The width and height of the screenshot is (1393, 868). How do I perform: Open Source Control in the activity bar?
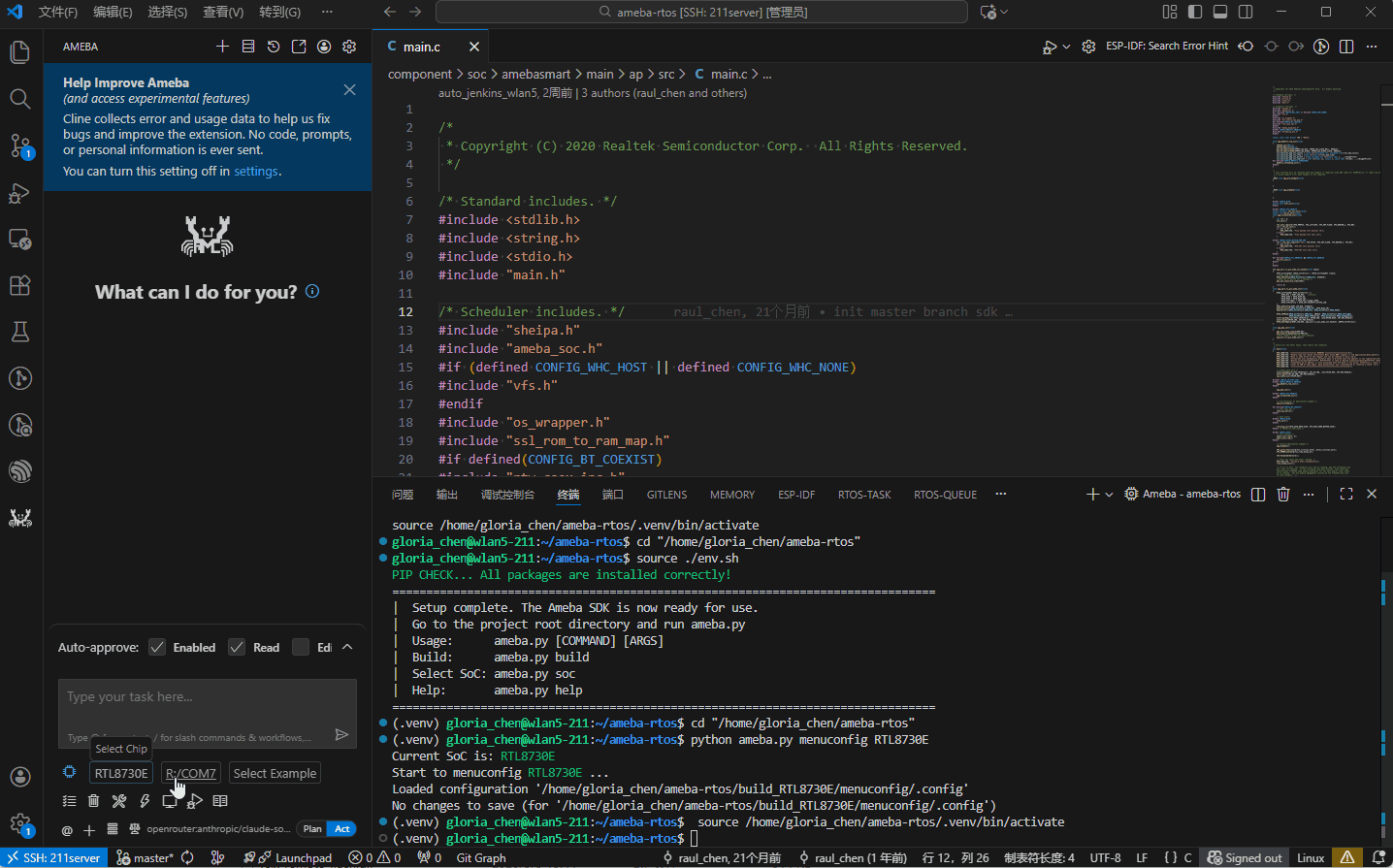(20, 145)
